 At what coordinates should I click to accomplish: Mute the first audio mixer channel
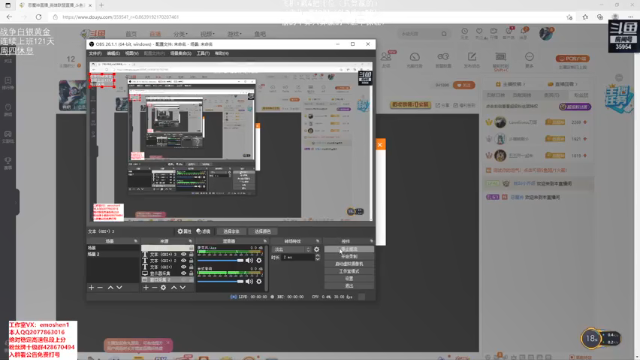249,260
